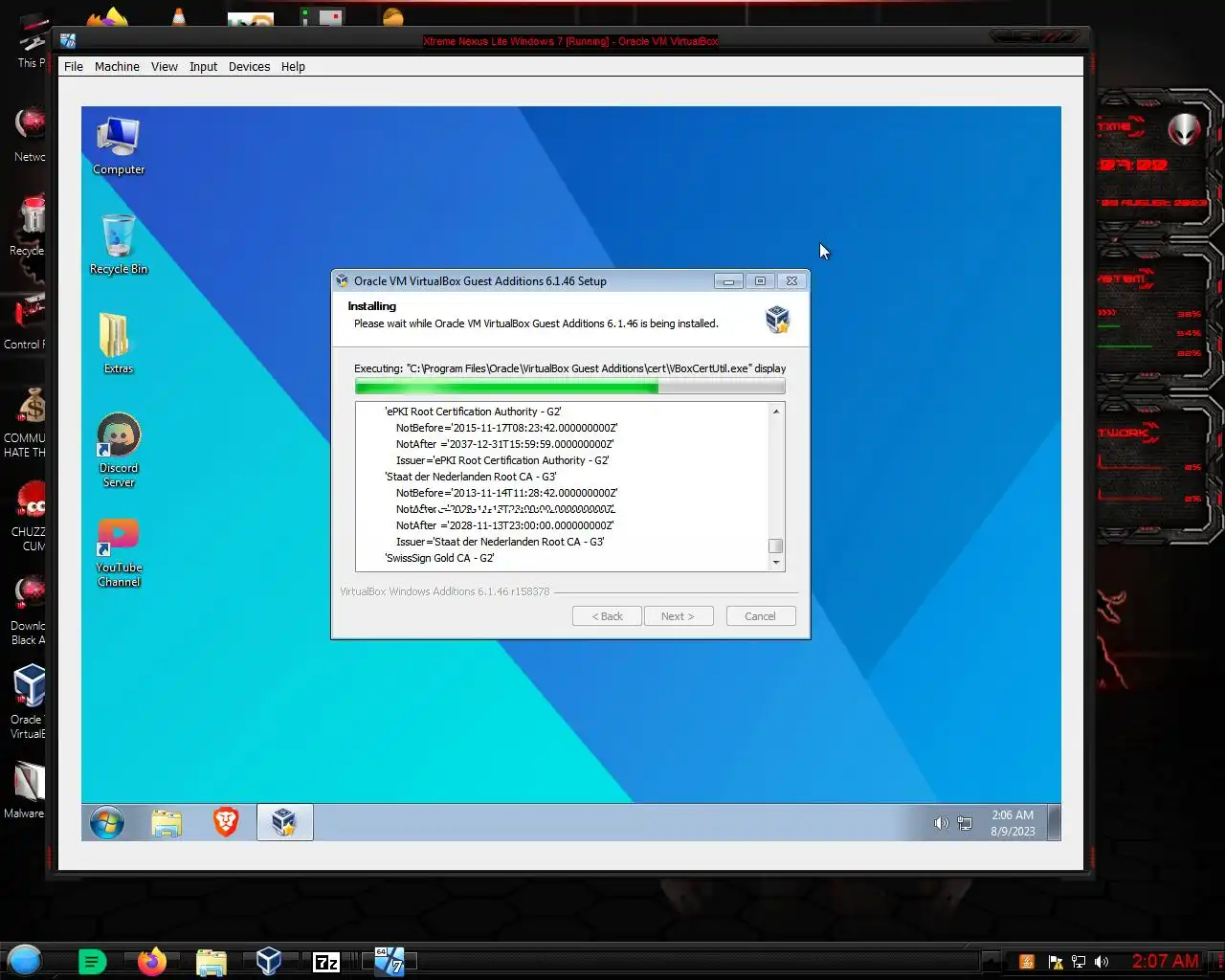Click the disabled < Back button

[x=607, y=616]
